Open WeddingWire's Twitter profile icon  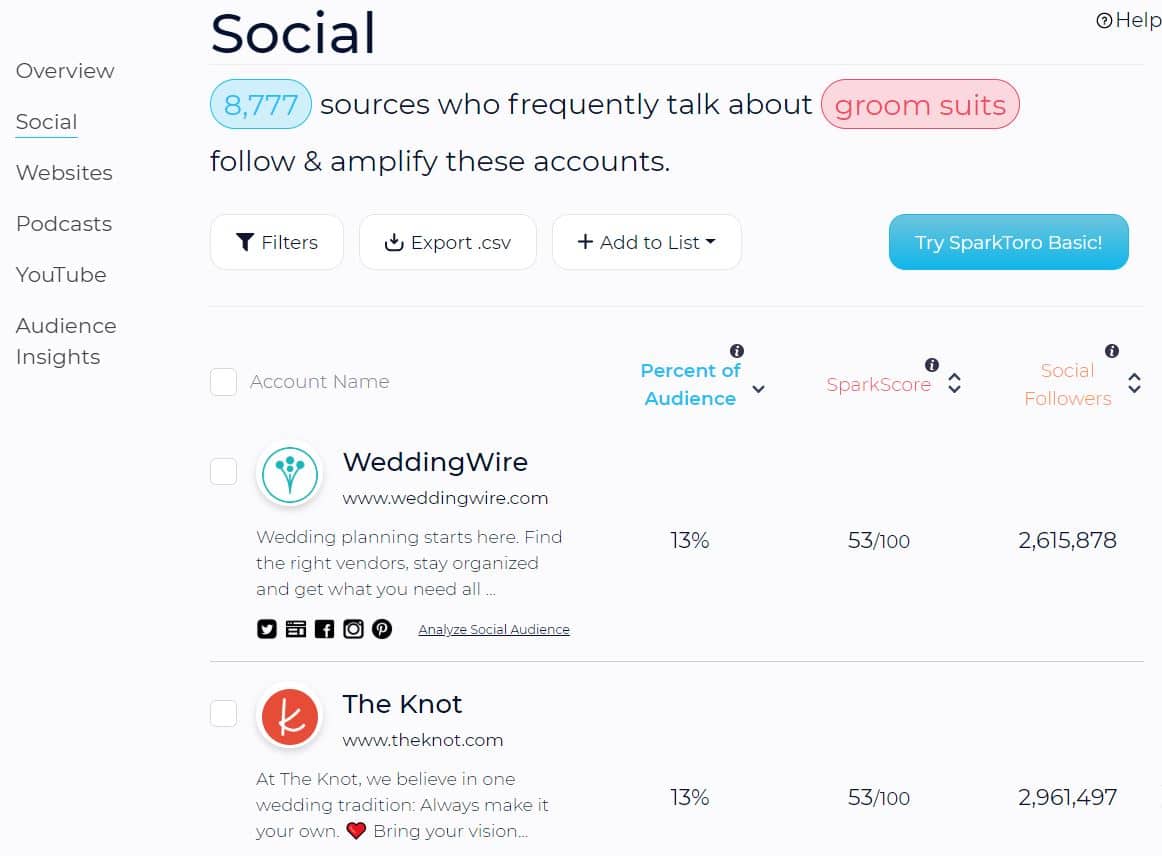[x=267, y=629]
